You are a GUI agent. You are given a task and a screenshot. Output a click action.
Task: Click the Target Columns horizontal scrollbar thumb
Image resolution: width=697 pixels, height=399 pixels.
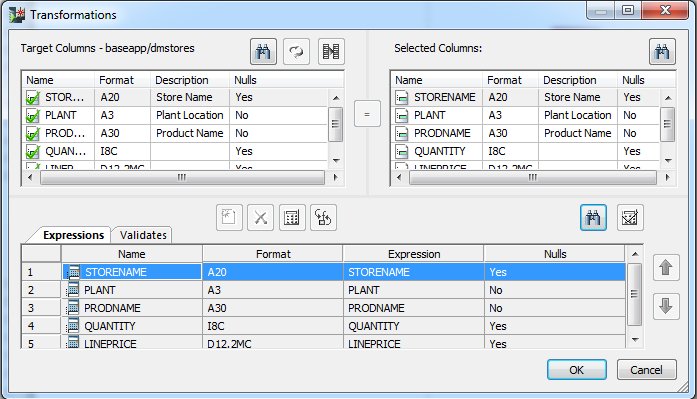point(182,177)
